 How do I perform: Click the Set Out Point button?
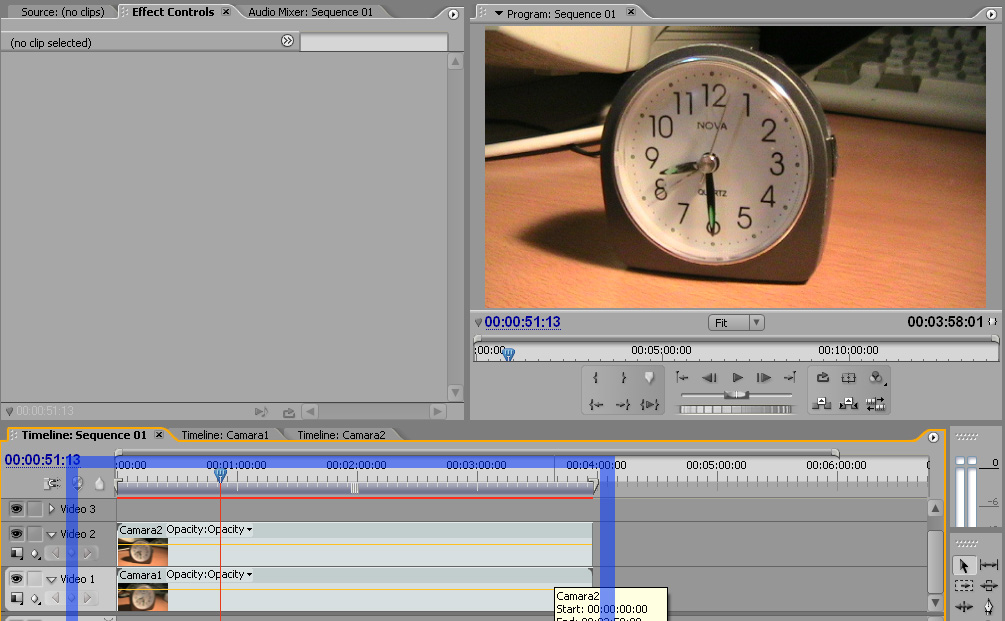pos(622,378)
